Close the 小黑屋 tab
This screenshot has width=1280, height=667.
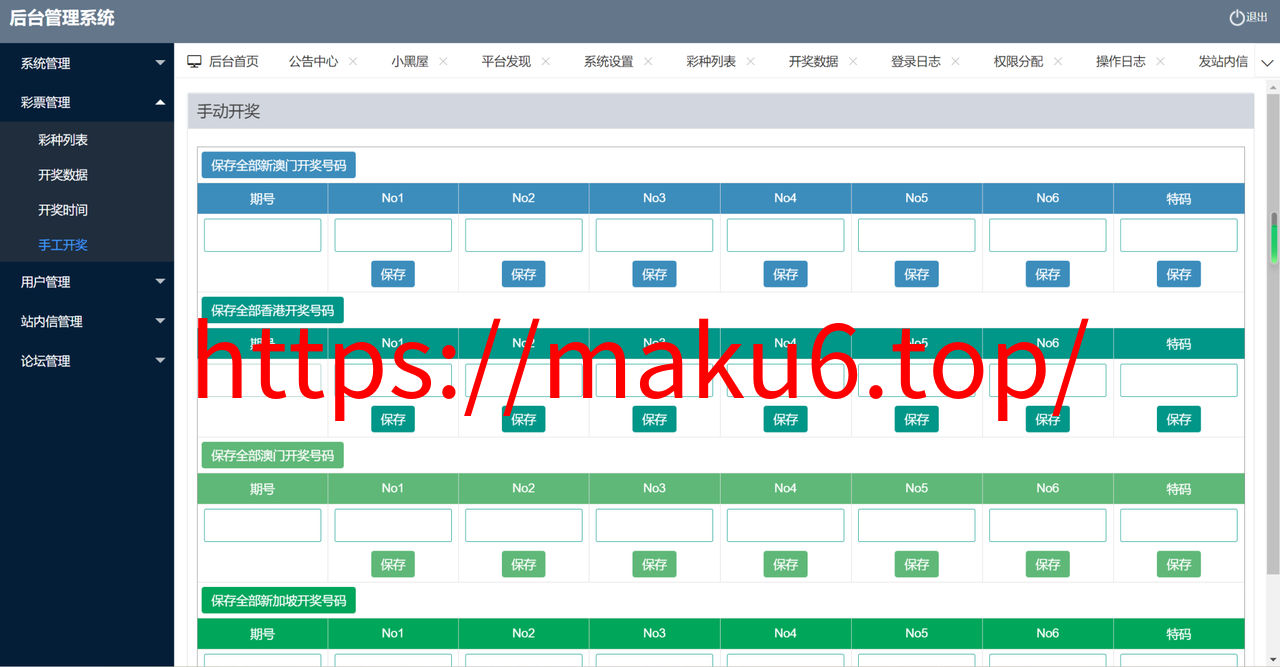(443, 61)
